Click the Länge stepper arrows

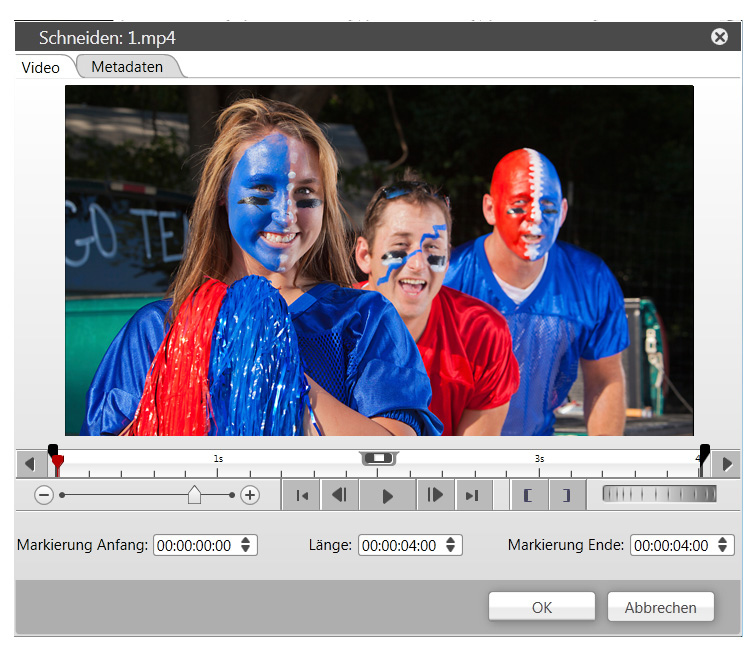click(451, 545)
